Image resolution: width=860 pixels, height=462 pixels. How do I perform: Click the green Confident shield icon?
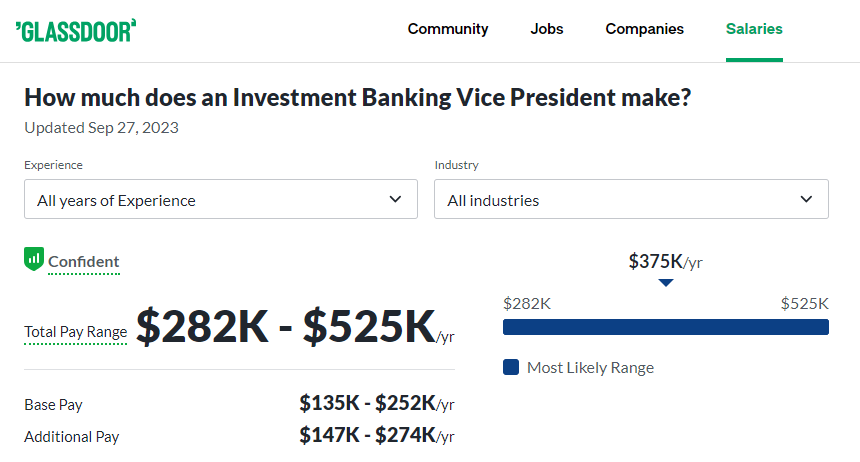pyautogui.click(x=34, y=259)
